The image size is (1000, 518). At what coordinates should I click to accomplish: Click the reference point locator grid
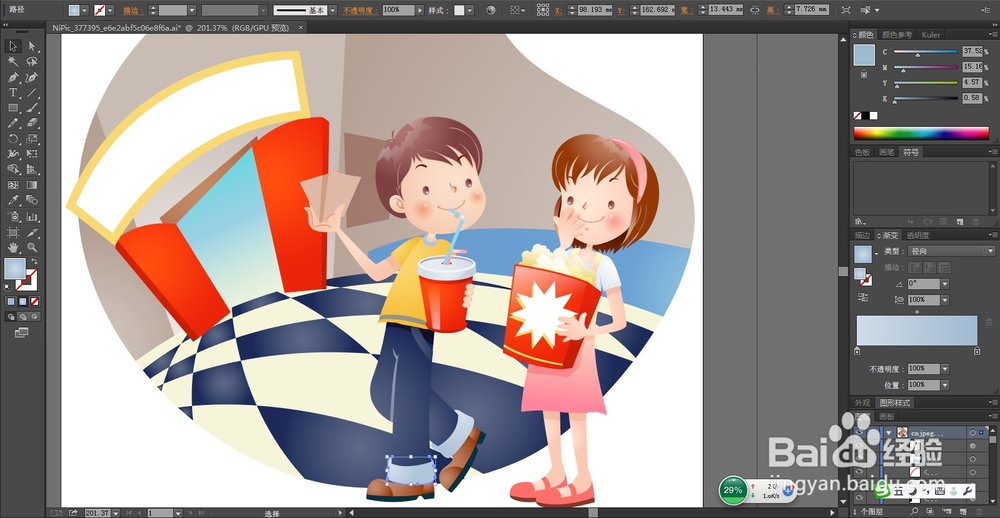pos(543,10)
